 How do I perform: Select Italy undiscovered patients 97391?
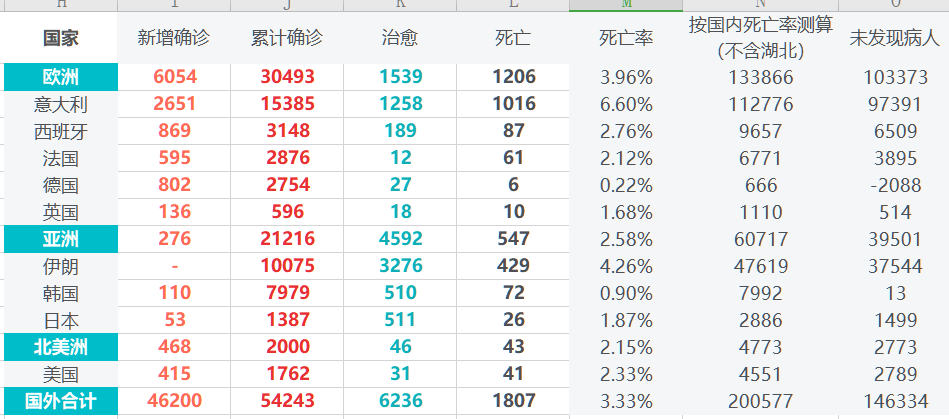895,104
